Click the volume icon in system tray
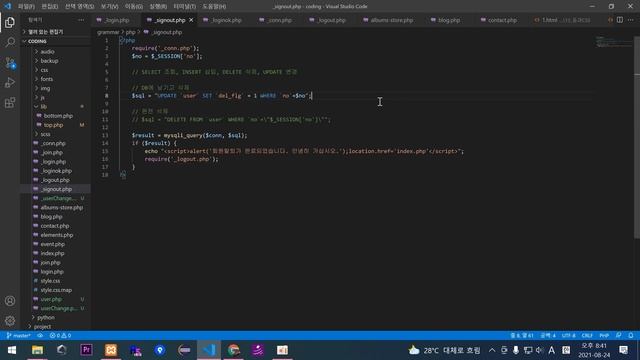The height and width of the screenshot is (360, 640). (x=539, y=350)
